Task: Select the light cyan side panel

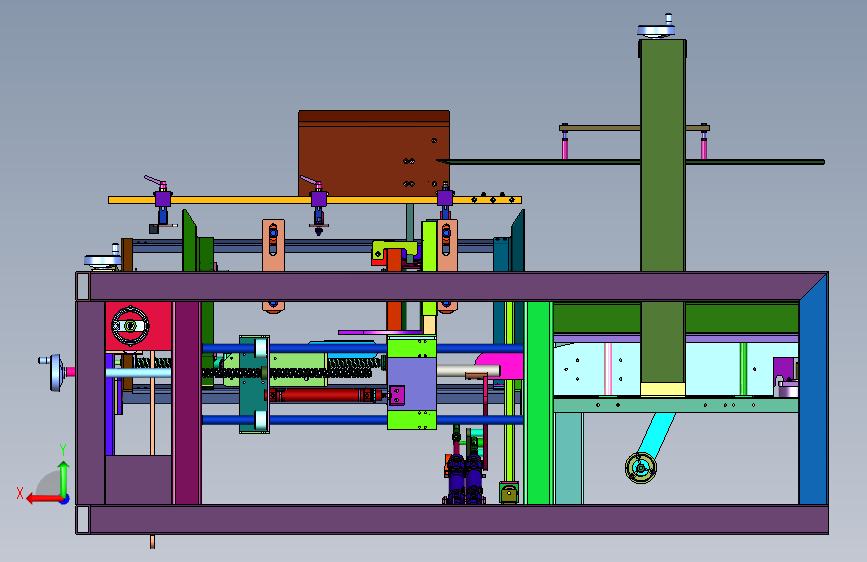Action: [x=597, y=368]
